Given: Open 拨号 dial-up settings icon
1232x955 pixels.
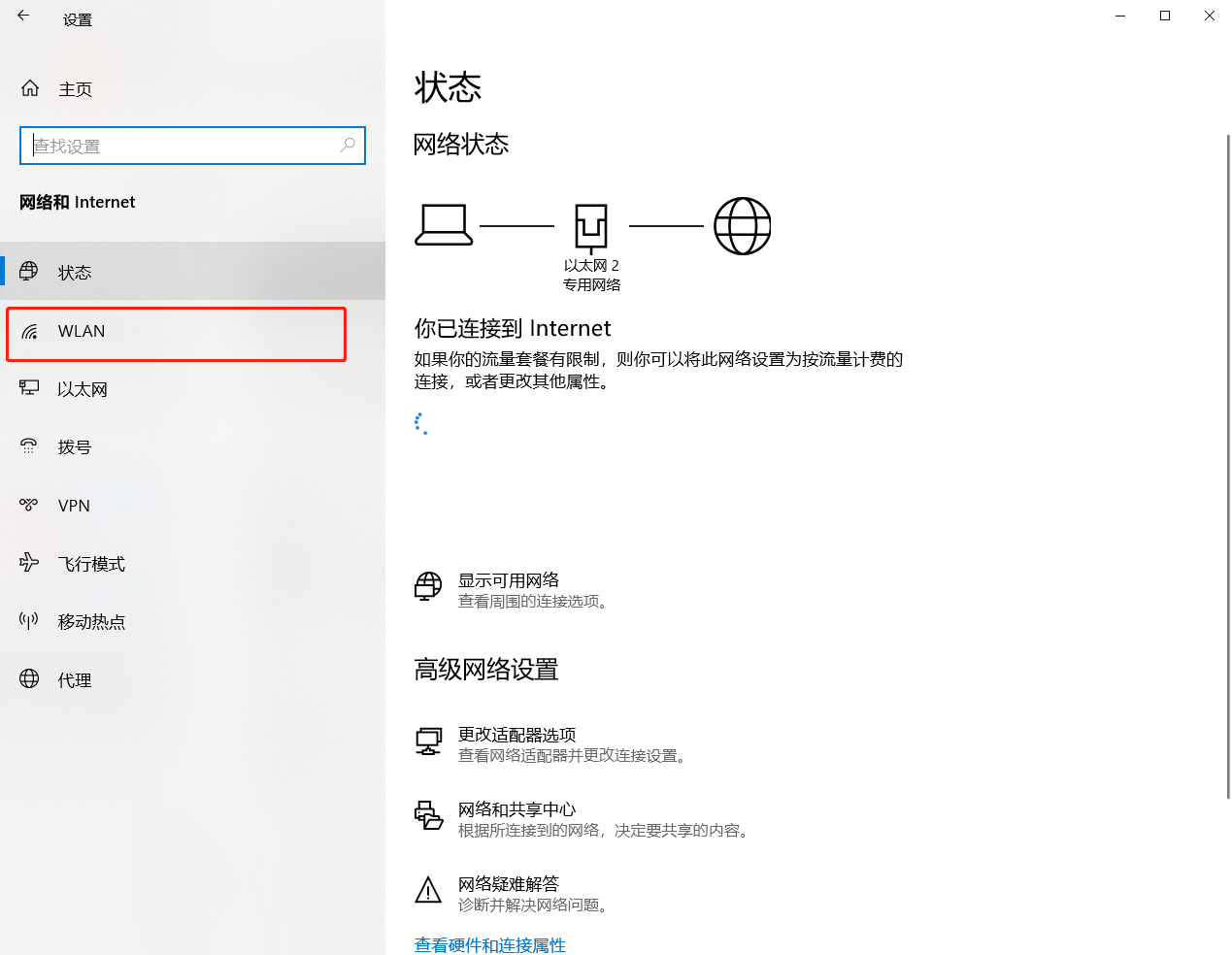Looking at the screenshot, I should coord(30,446).
